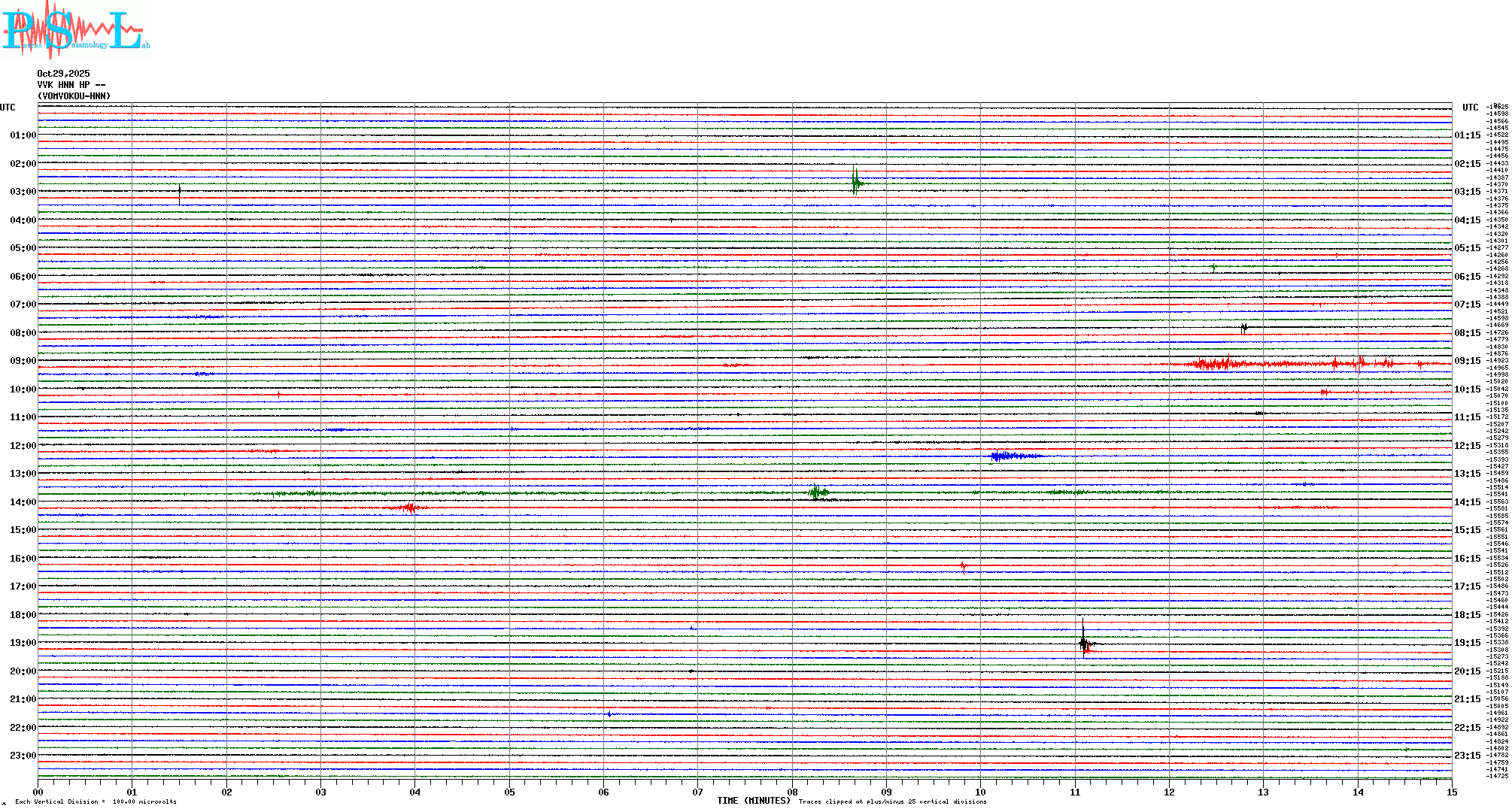The width and height of the screenshot is (1512, 812).
Task: Click minute marker 08 on bottom axis
Action: coord(792,792)
